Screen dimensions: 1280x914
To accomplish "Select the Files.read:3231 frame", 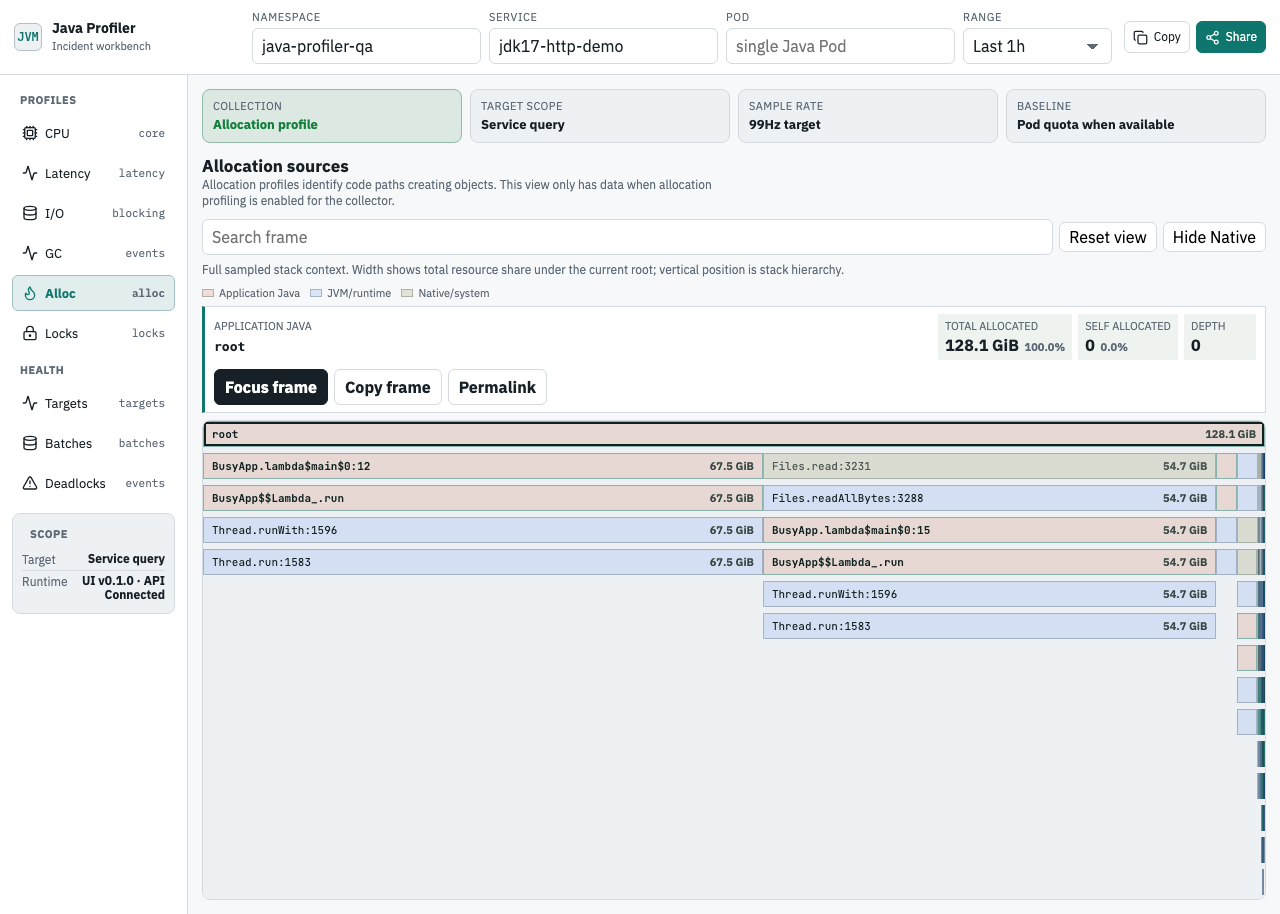I will click(989, 466).
